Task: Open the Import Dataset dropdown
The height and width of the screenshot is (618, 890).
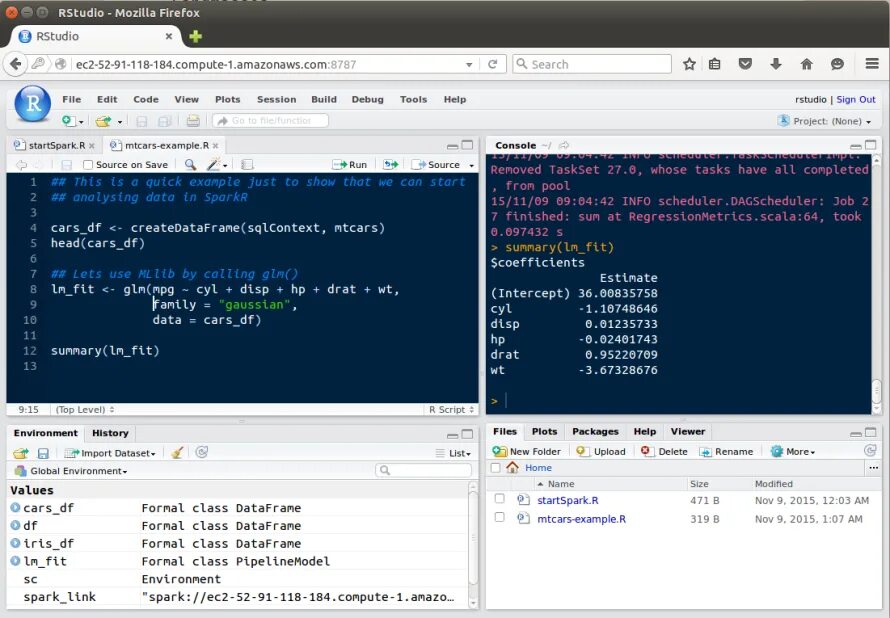Action: coord(110,453)
